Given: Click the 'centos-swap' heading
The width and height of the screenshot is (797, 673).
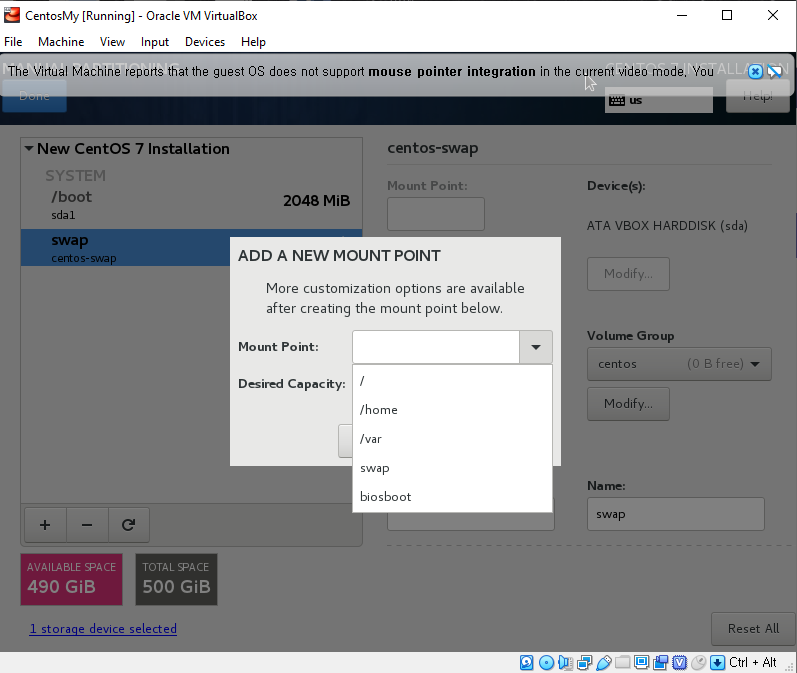Looking at the screenshot, I should coord(433,148).
